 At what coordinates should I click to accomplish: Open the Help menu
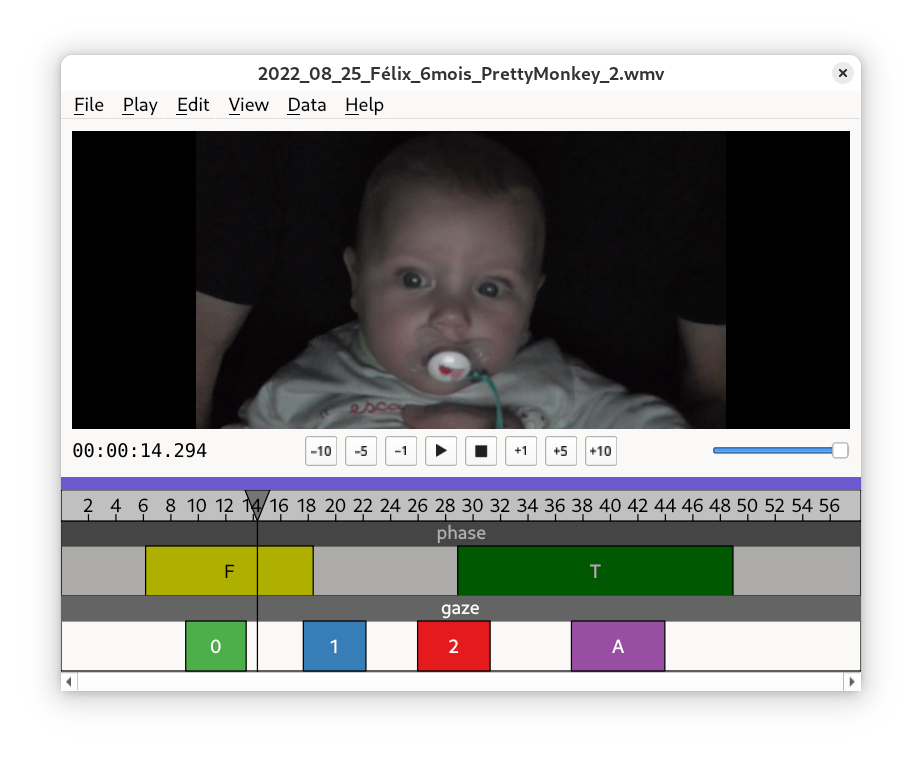pyautogui.click(x=364, y=105)
